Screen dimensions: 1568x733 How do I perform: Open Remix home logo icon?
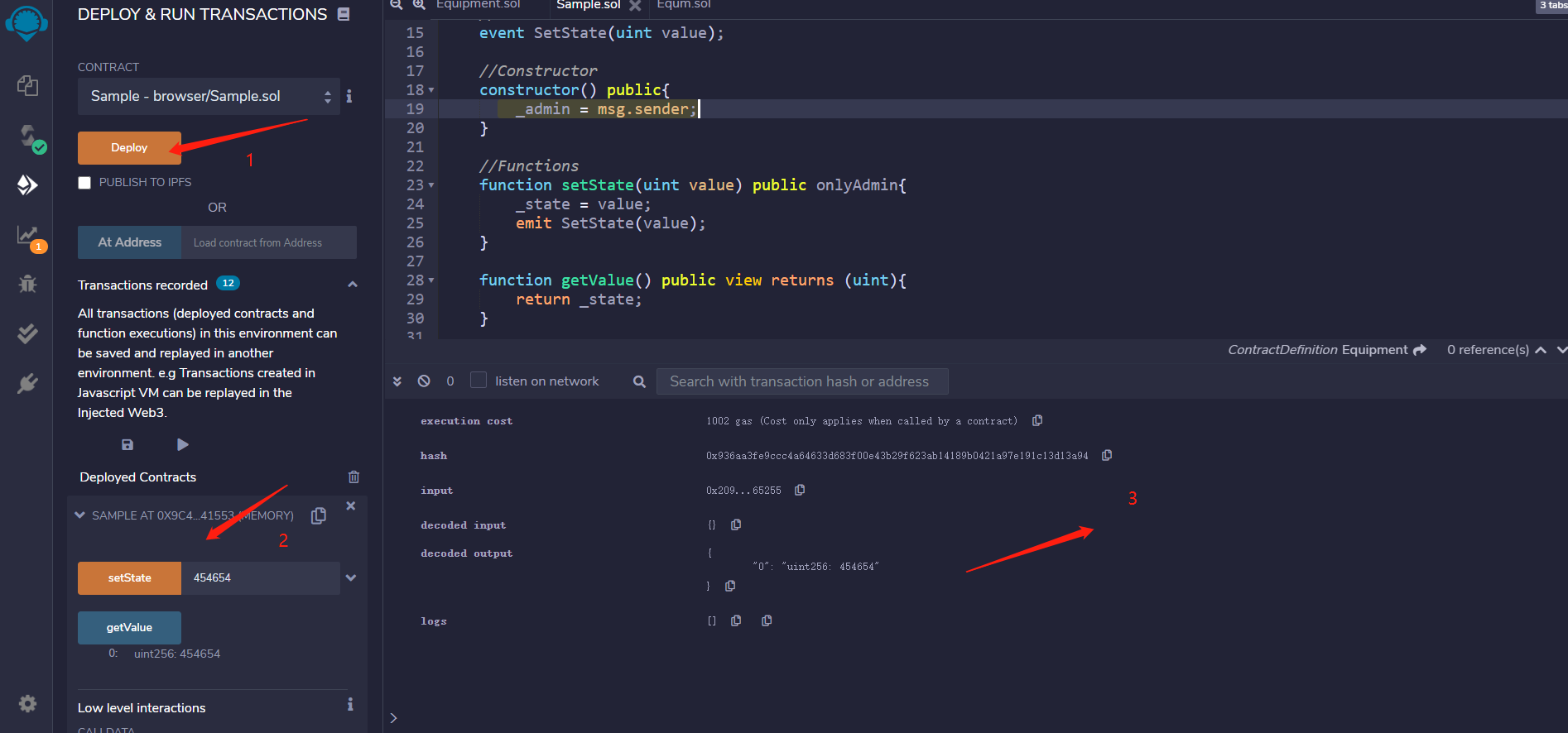tap(26, 23)
